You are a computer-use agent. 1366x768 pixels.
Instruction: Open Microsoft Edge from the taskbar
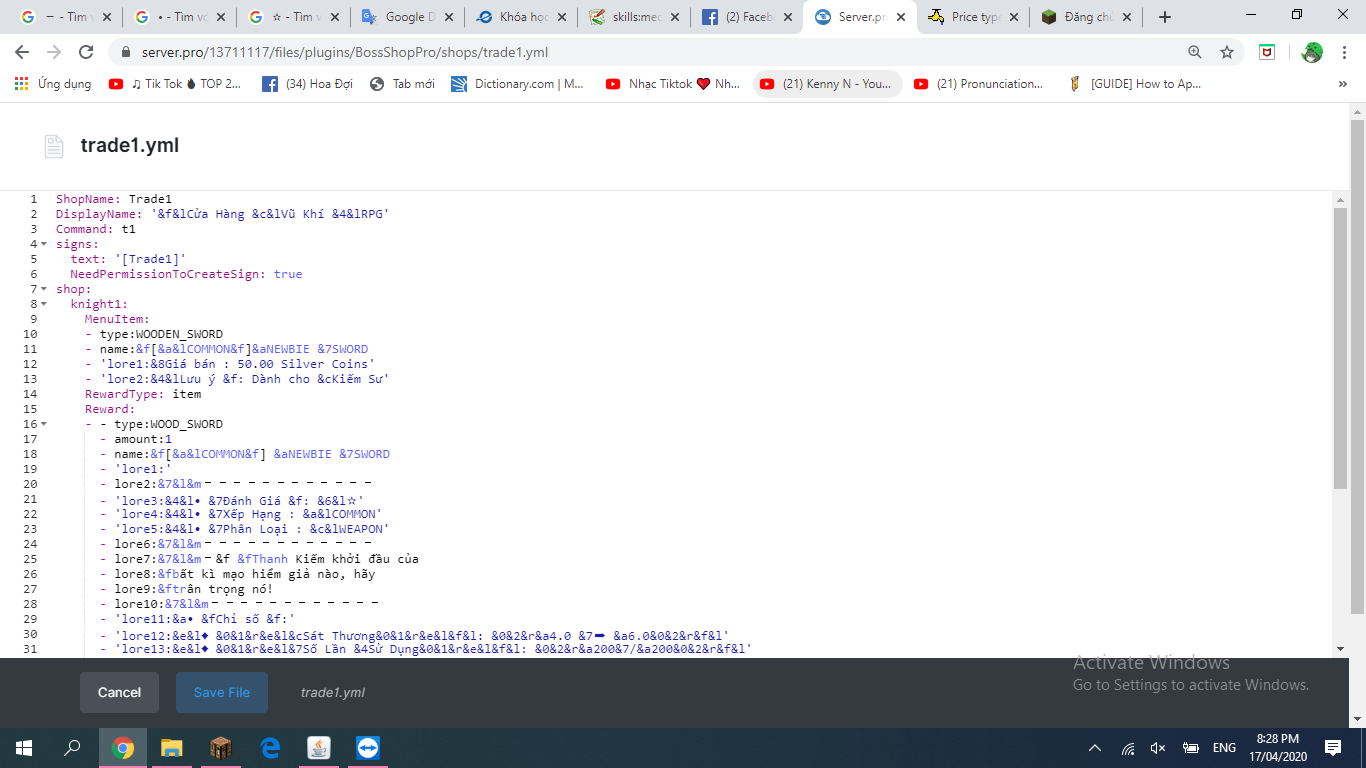click(x=270, y=748)
